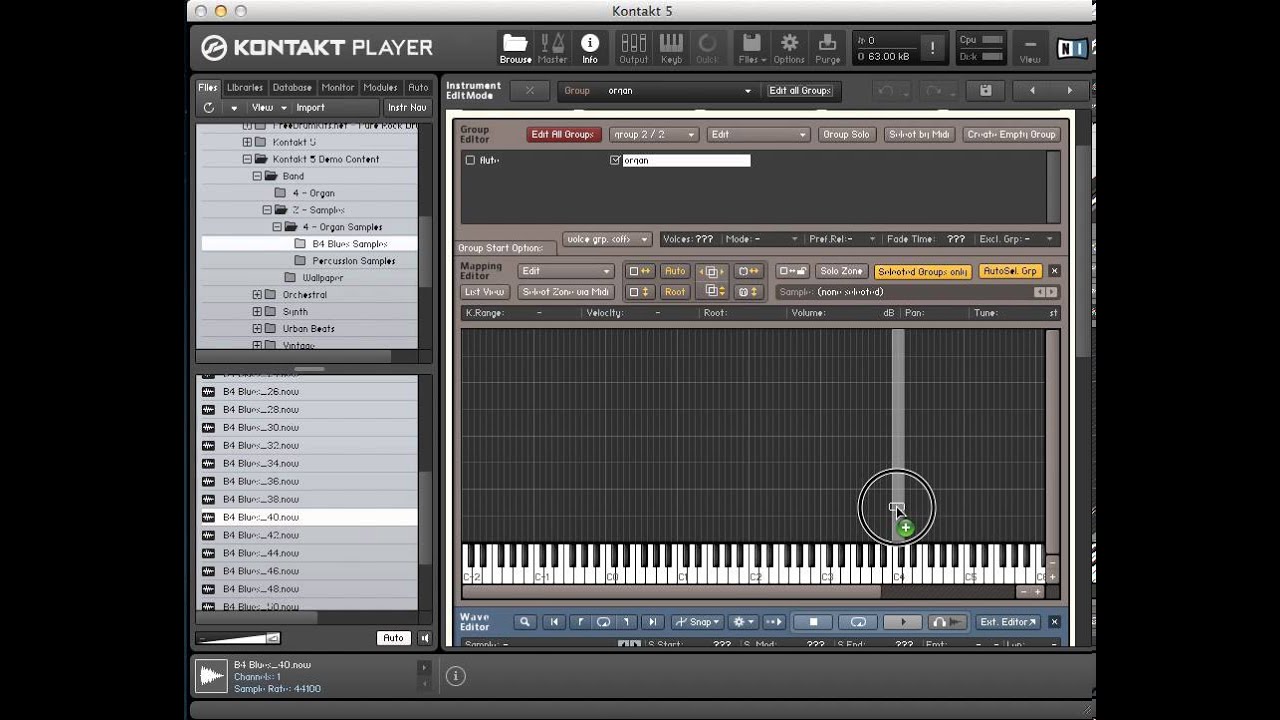The image size is (1280, 720).
Task: Open voice grp. <off> dropdown
Action: coord(607,239)
